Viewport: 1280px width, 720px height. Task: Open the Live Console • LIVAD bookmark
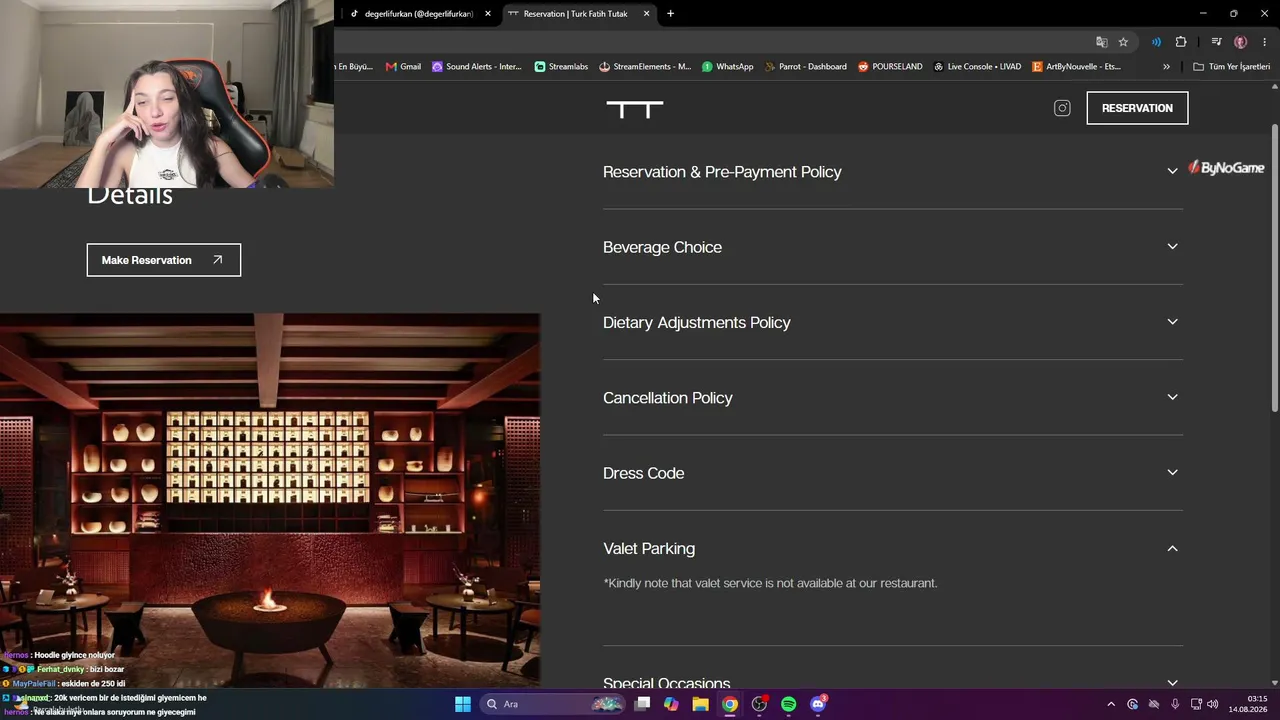[977, 67]
